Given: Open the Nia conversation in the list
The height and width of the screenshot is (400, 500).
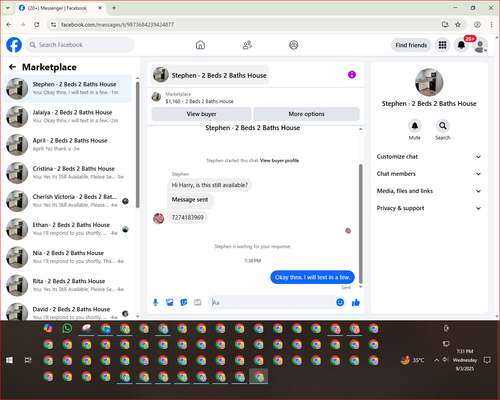Looking at the screenshot, I should 68,257.
